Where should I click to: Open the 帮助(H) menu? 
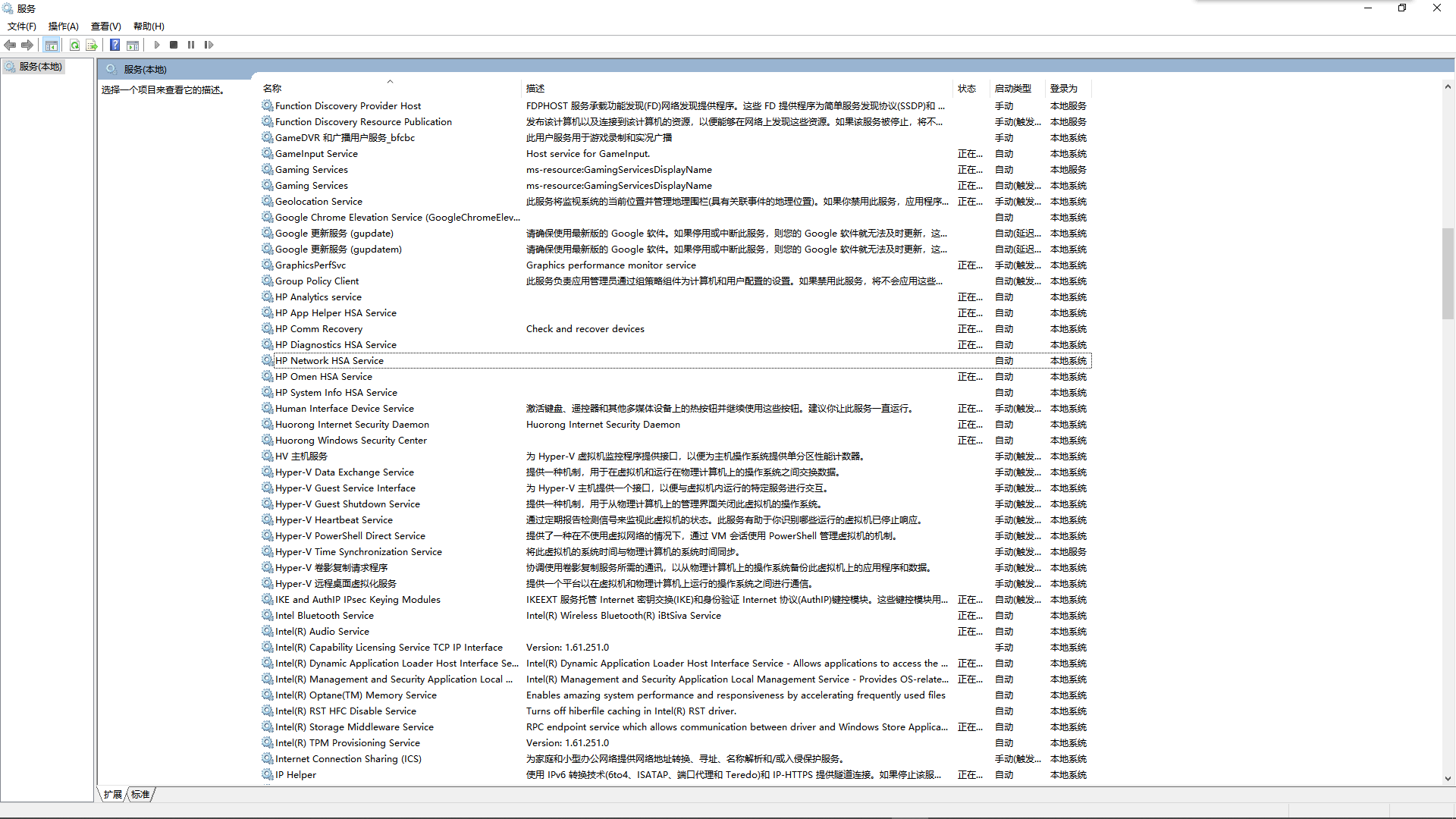tap(149, 26)
